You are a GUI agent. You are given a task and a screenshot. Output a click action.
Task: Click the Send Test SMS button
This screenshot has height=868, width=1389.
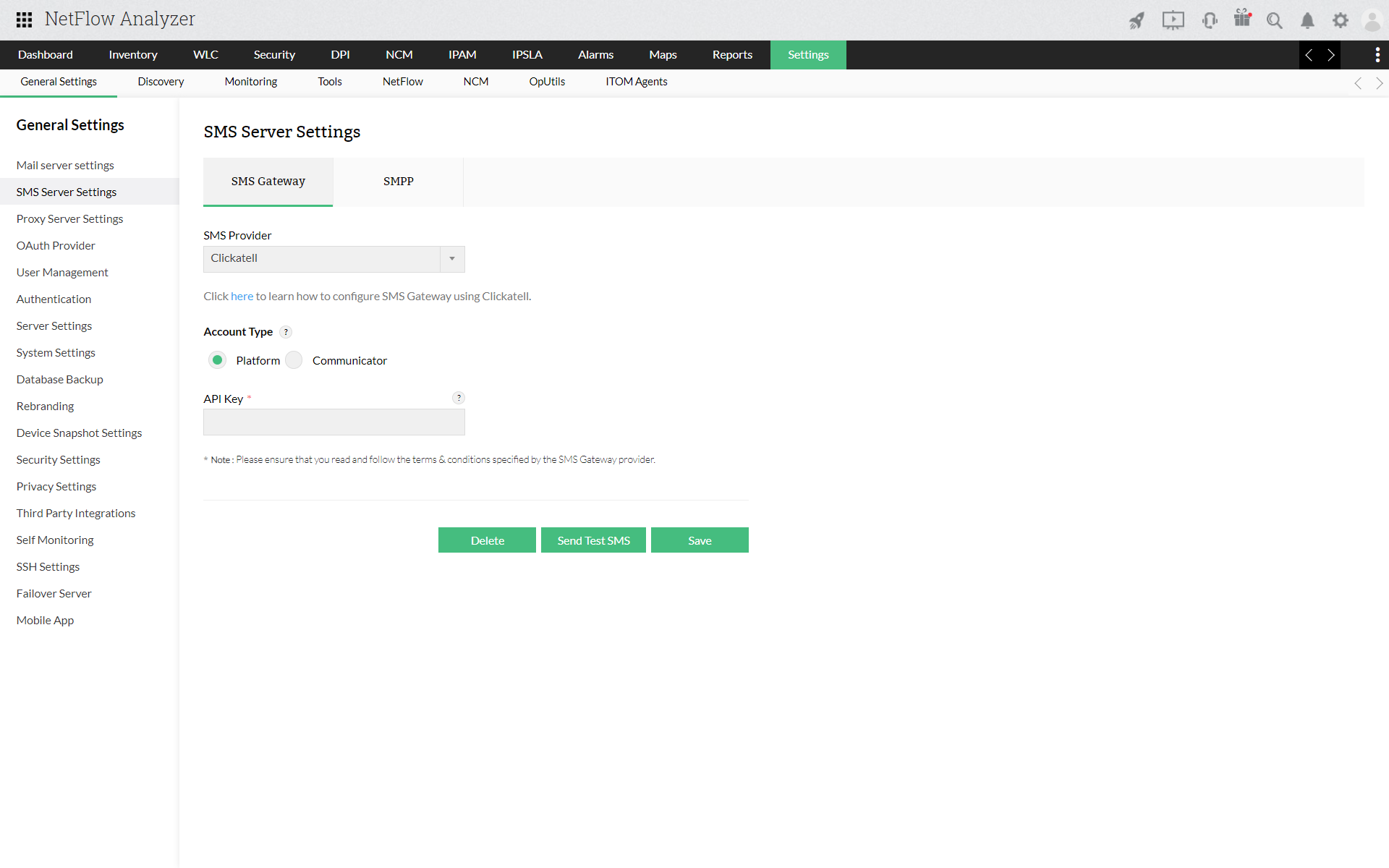tap(593, 540)
